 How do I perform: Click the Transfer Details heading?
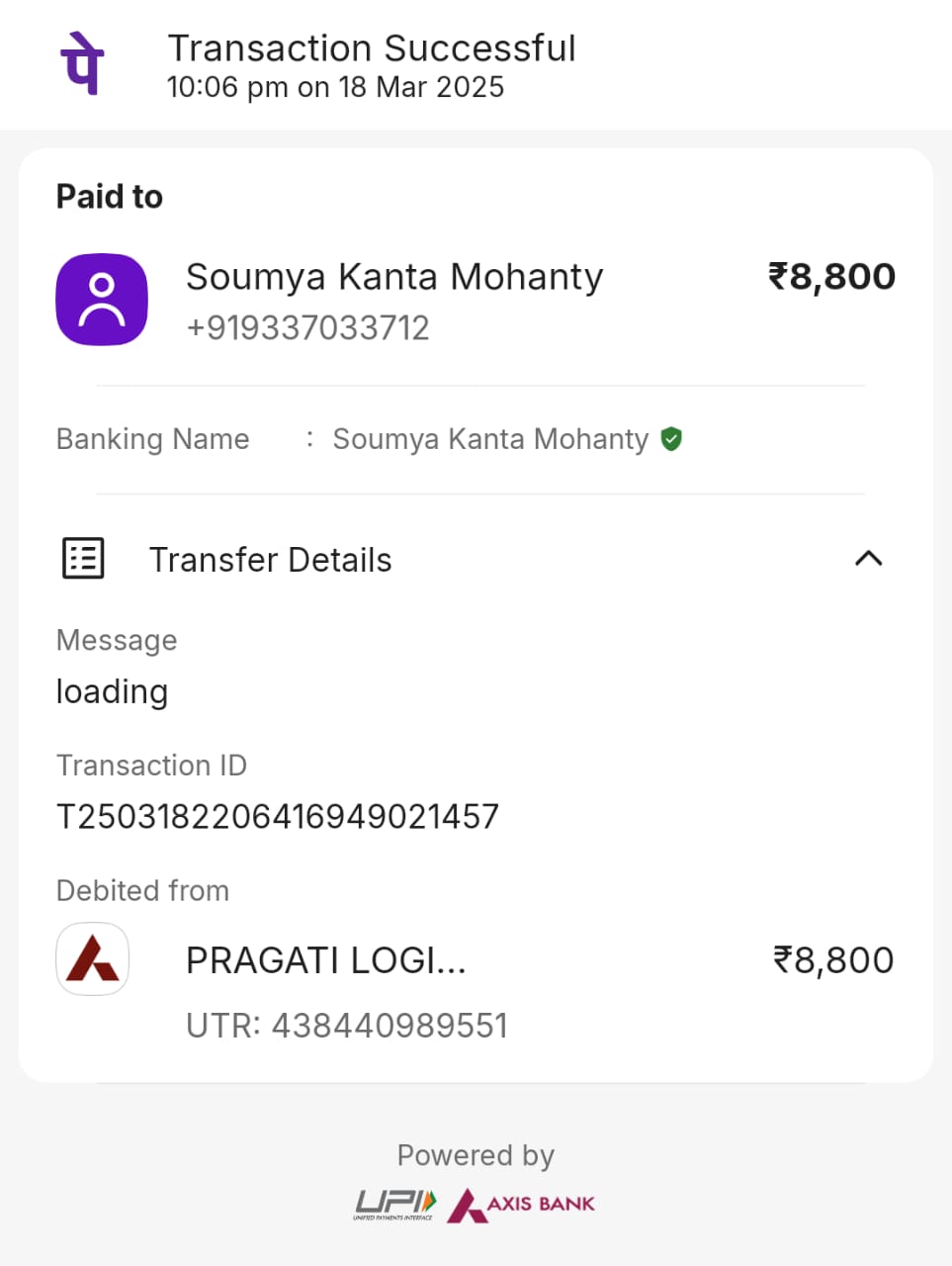(x=270, y=560)
